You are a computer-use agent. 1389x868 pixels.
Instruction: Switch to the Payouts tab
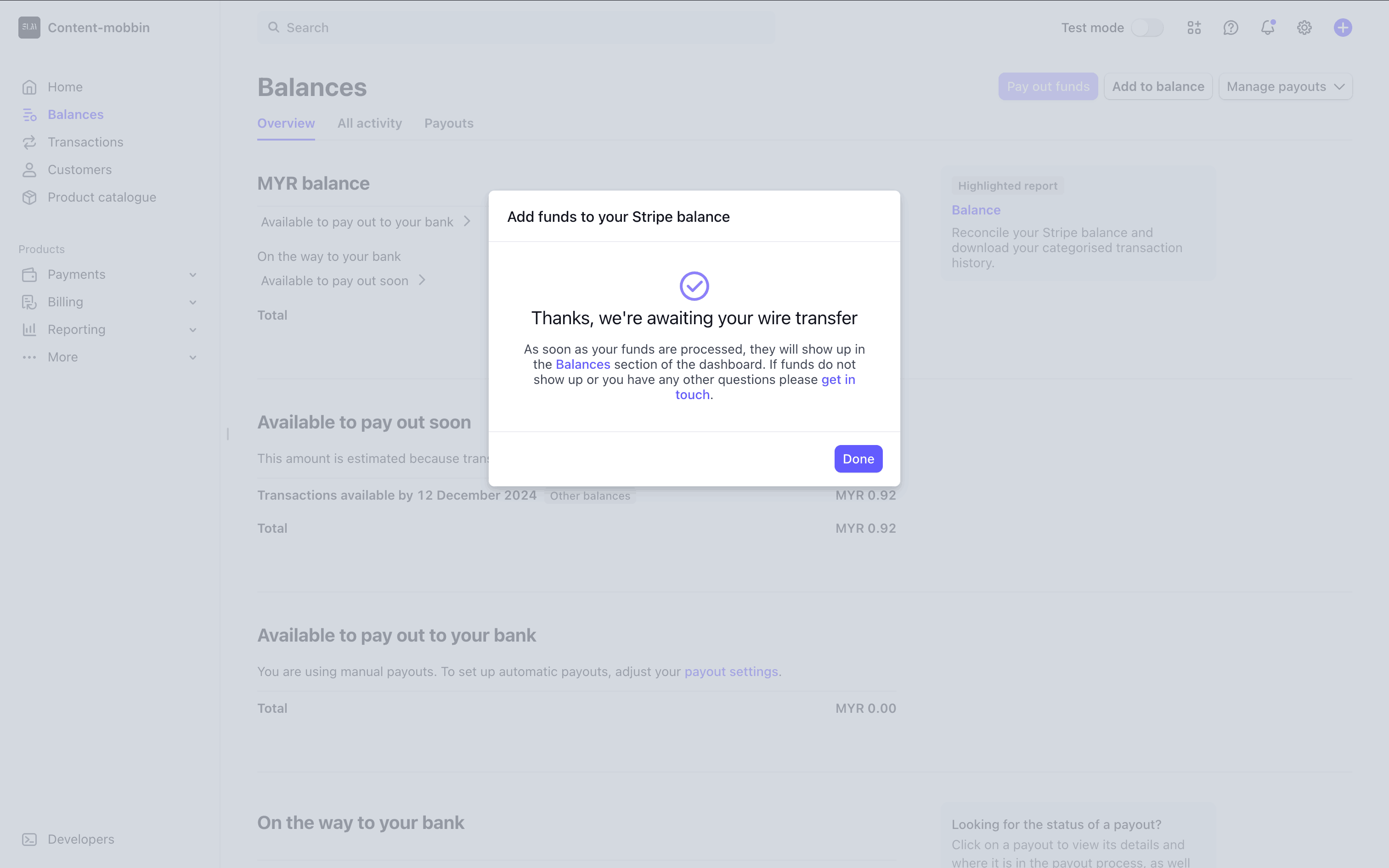[x=449, y=124]
